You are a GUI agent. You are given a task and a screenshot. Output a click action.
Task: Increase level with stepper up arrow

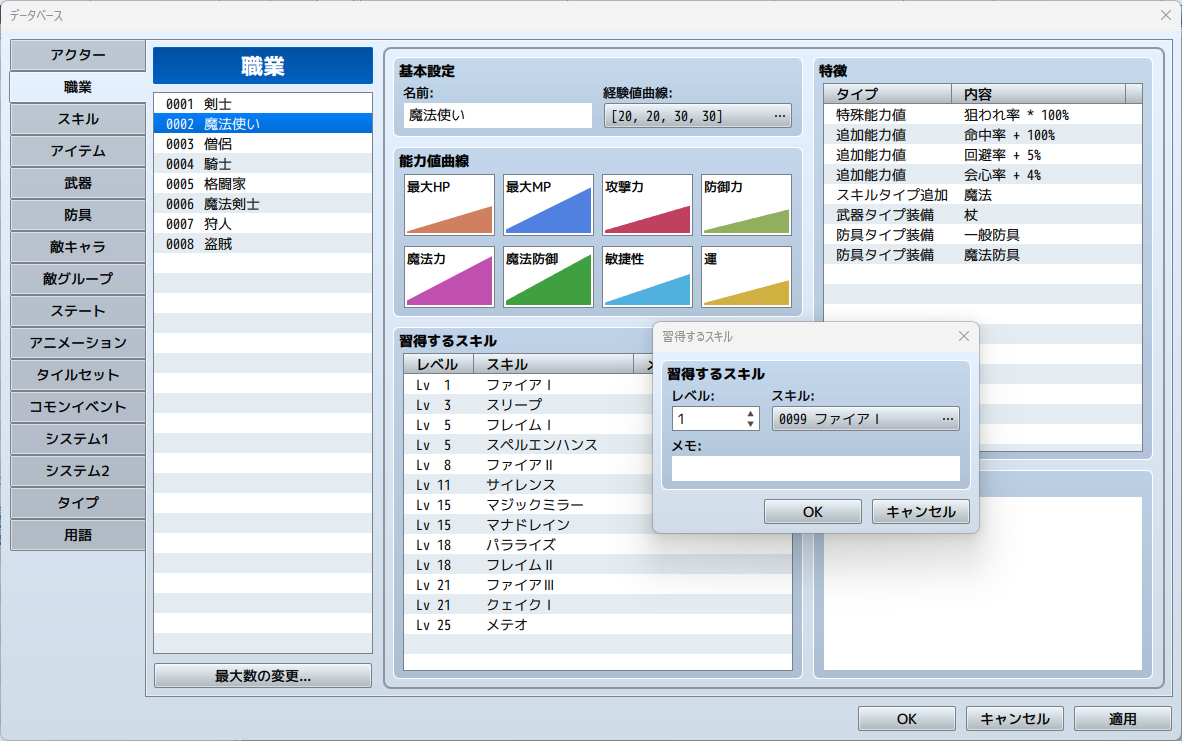point(751,413)
